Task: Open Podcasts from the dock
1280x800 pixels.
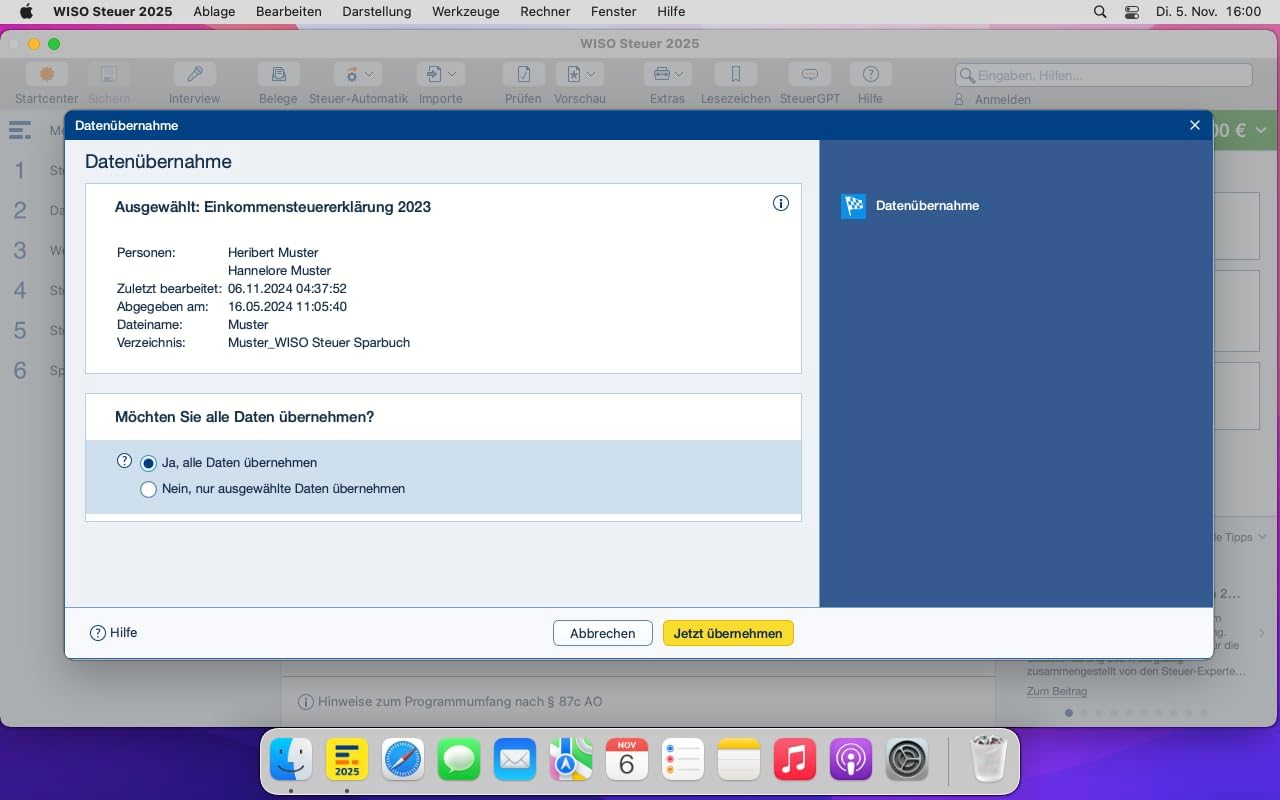Action: [851, 761]
